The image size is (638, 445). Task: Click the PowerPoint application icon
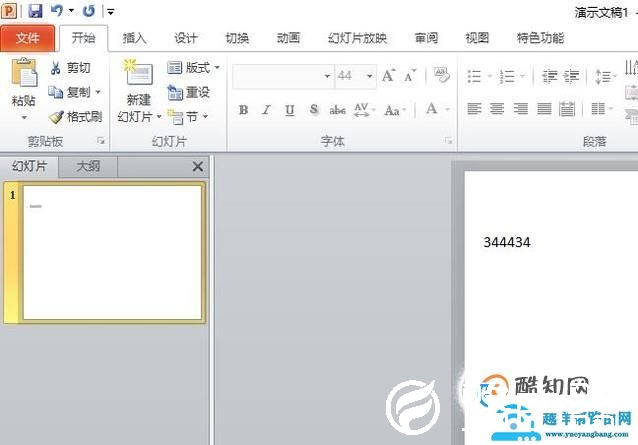[9, 11]
